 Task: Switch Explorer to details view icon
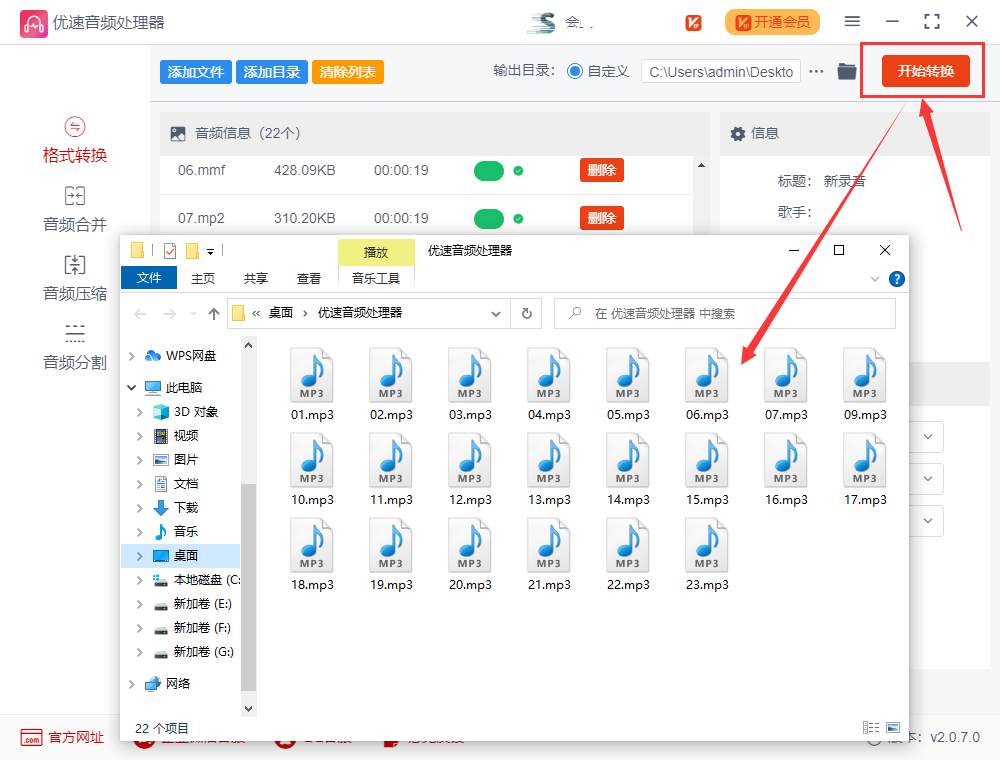point(871,727)
